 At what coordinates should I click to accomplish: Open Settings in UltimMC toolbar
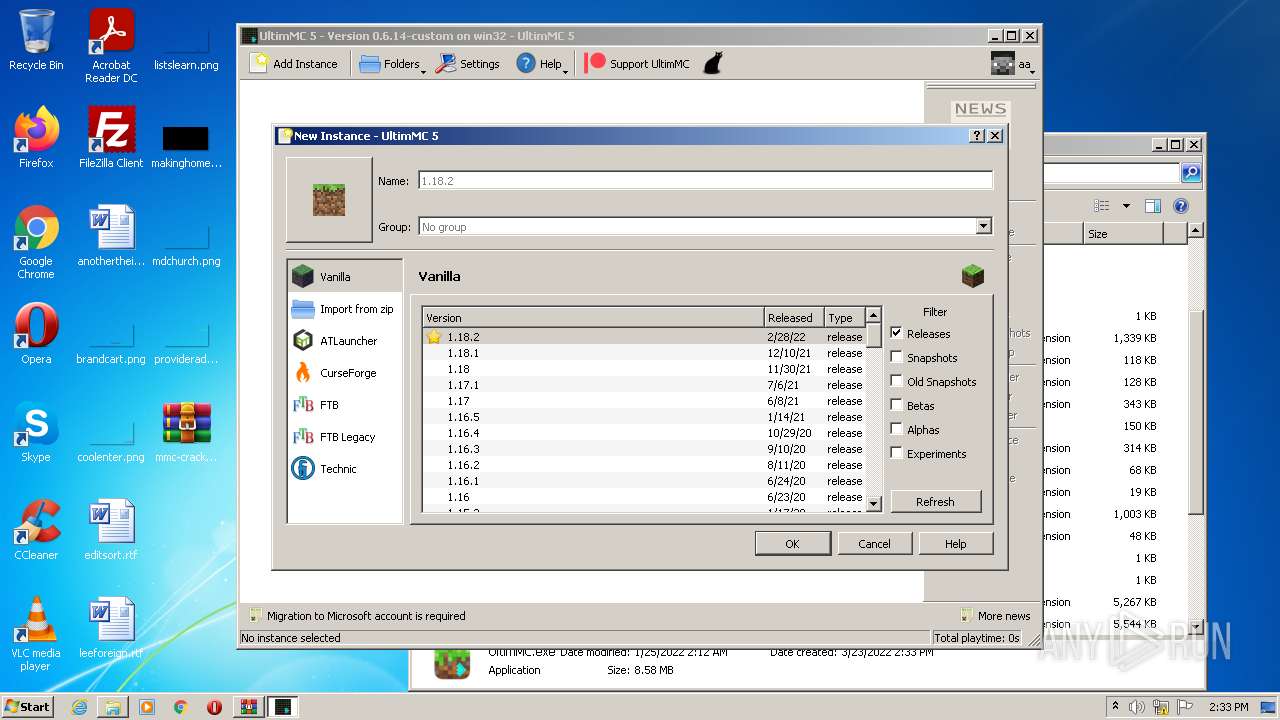click(x=467, y=63)
